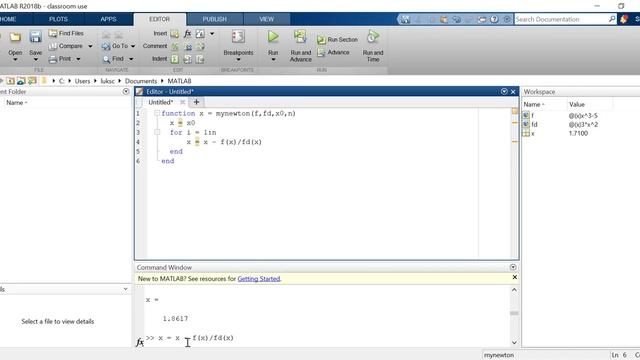Click the Compare files button
Viewport: 640px width, 360px height.
66,46
